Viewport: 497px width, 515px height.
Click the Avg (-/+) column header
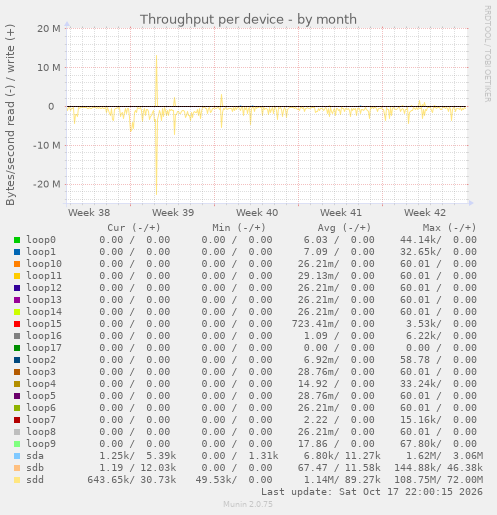tap(344, 228)
